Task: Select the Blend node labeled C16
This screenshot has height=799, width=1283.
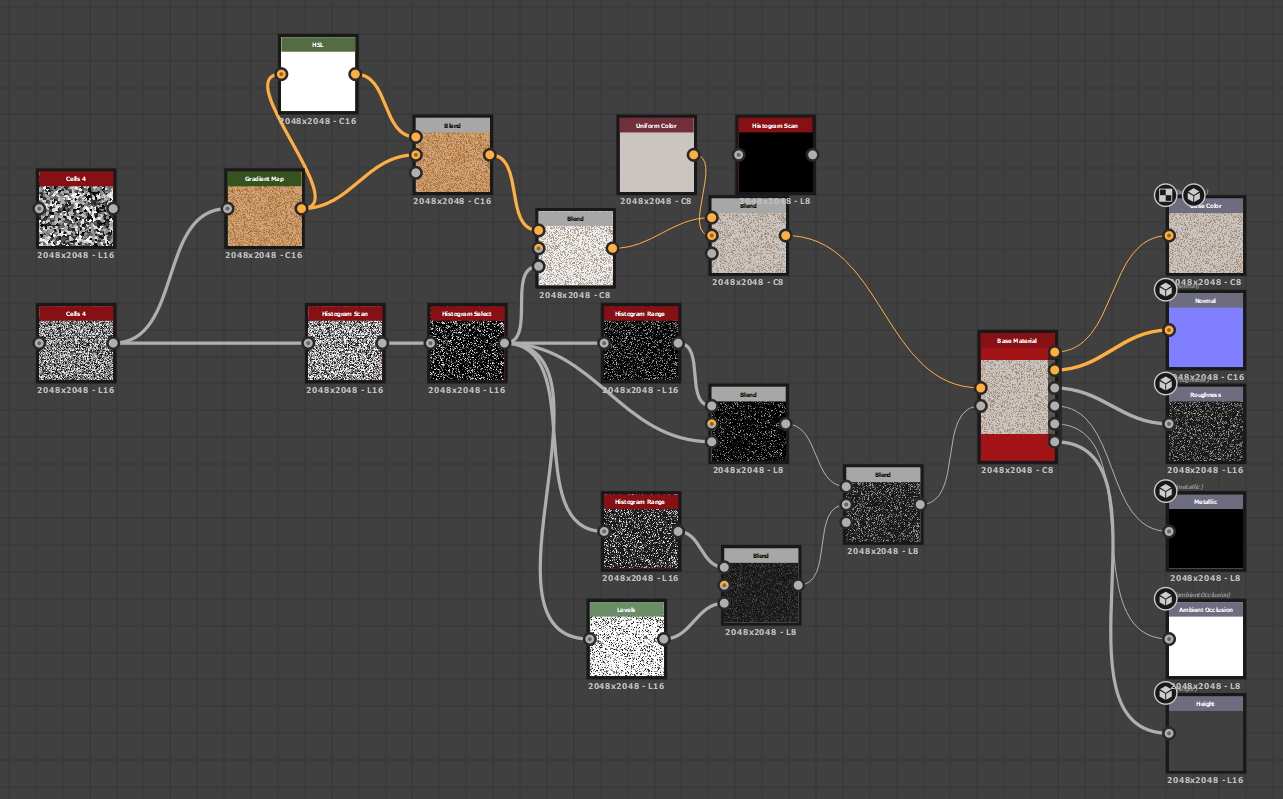Action: 452,155
